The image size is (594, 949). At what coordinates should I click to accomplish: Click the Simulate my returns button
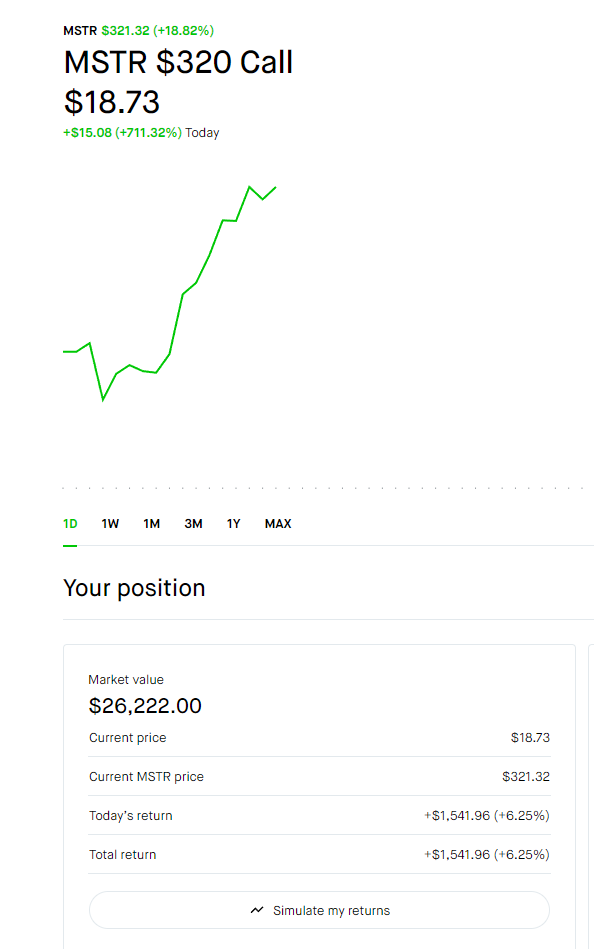(319, 910)
